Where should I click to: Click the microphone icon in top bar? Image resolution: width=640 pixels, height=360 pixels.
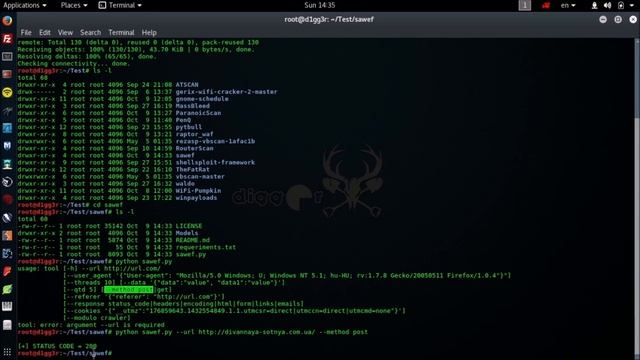594,5
